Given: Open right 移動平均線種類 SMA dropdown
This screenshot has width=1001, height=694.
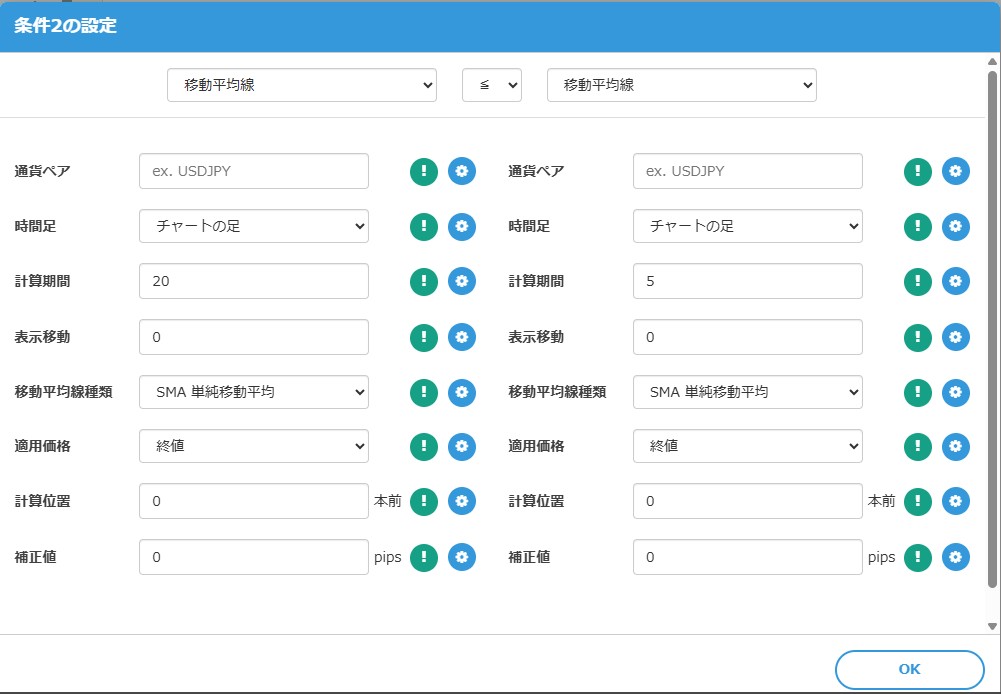Looking at the screenshot, I should pos(747,391).
